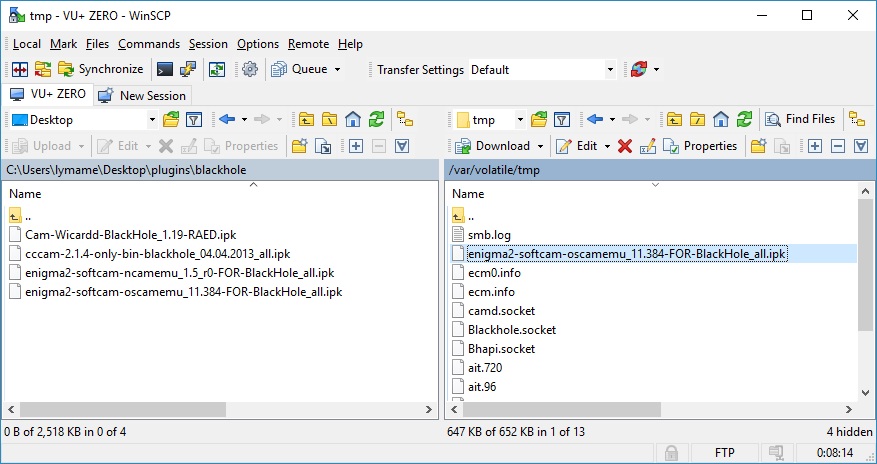Screen dimensions: 877x464
Task: Select smb.log in remote panel
Action: 482,235
